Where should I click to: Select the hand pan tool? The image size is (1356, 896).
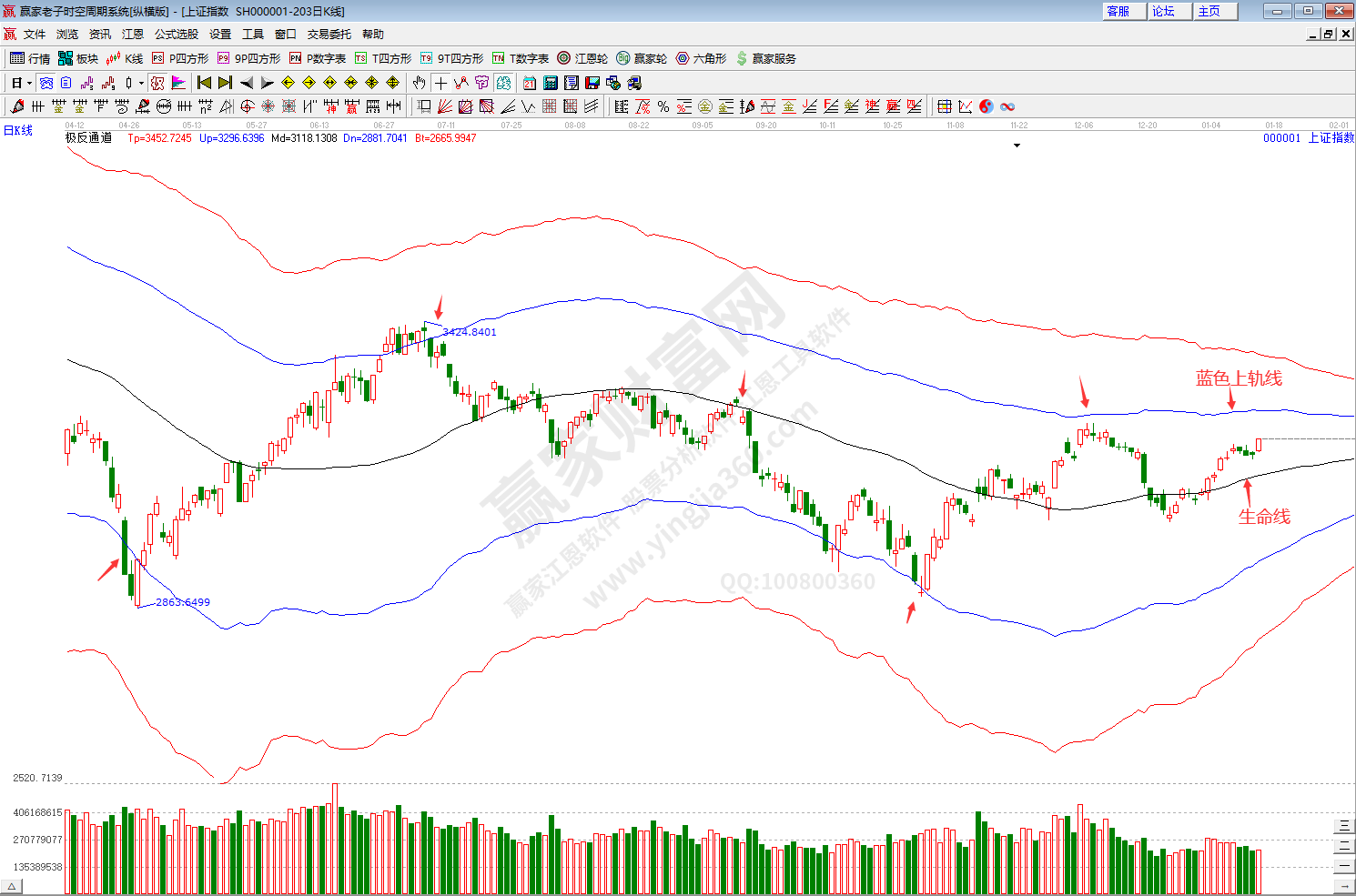tap(420, 83)
